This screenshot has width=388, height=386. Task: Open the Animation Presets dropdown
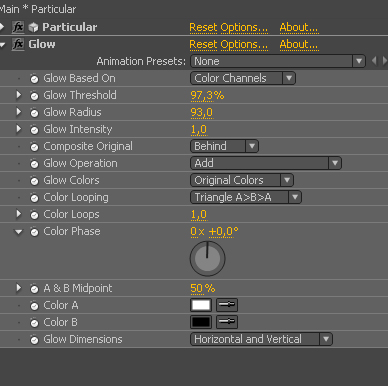click(278, 61)
